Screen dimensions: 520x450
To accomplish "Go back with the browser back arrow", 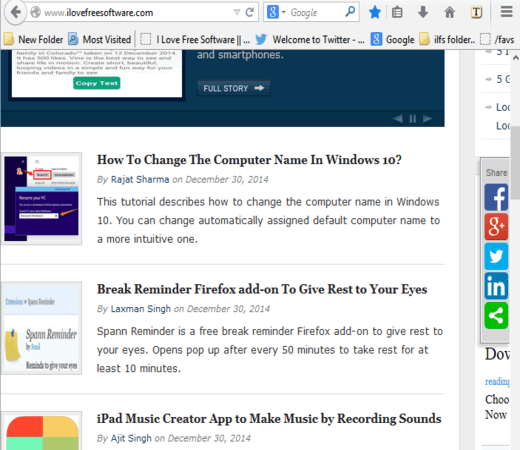I will (x=15, y=12).
